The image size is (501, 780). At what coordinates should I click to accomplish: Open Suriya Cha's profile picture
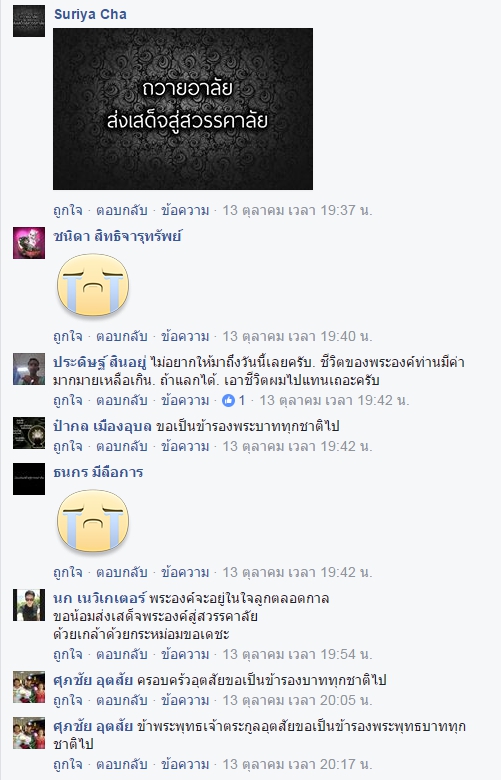[29, 21]
